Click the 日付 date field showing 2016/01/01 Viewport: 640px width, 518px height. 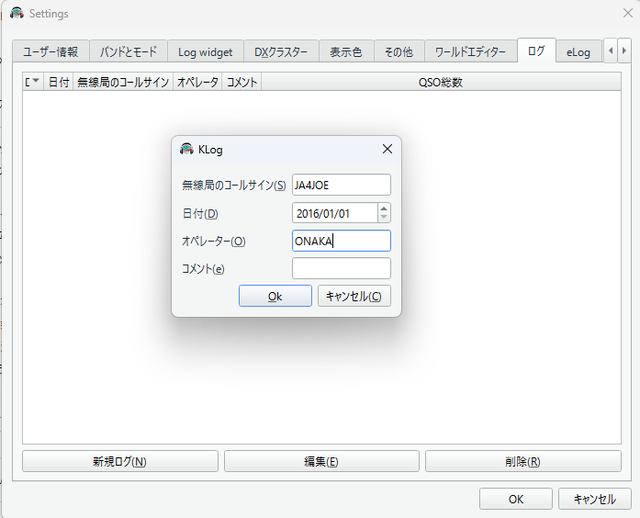coord(335,213)
